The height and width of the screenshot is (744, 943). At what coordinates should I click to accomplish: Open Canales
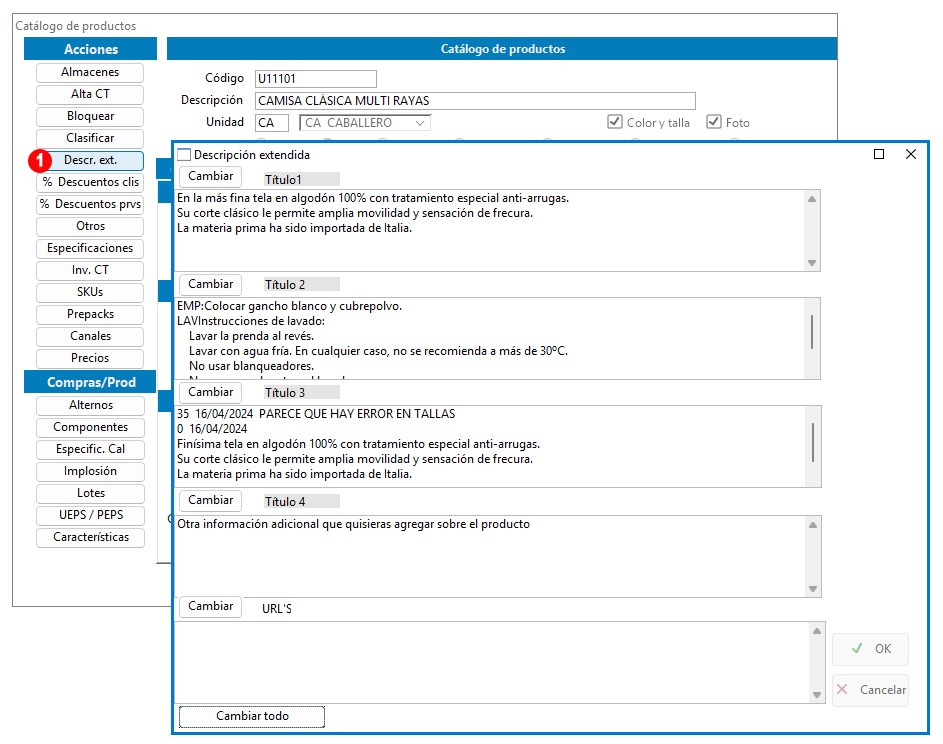[90, 336]
